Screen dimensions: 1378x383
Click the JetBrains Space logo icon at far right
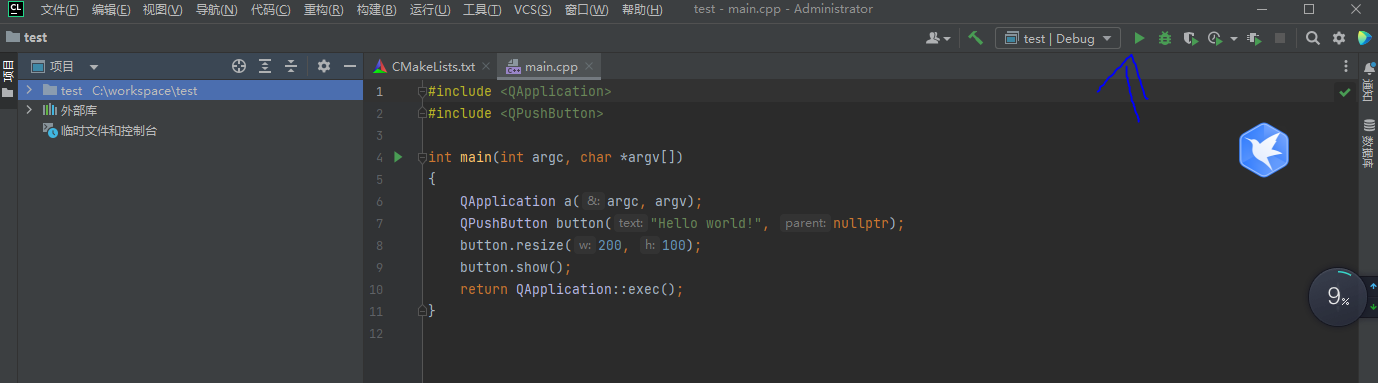[1365, 38]
